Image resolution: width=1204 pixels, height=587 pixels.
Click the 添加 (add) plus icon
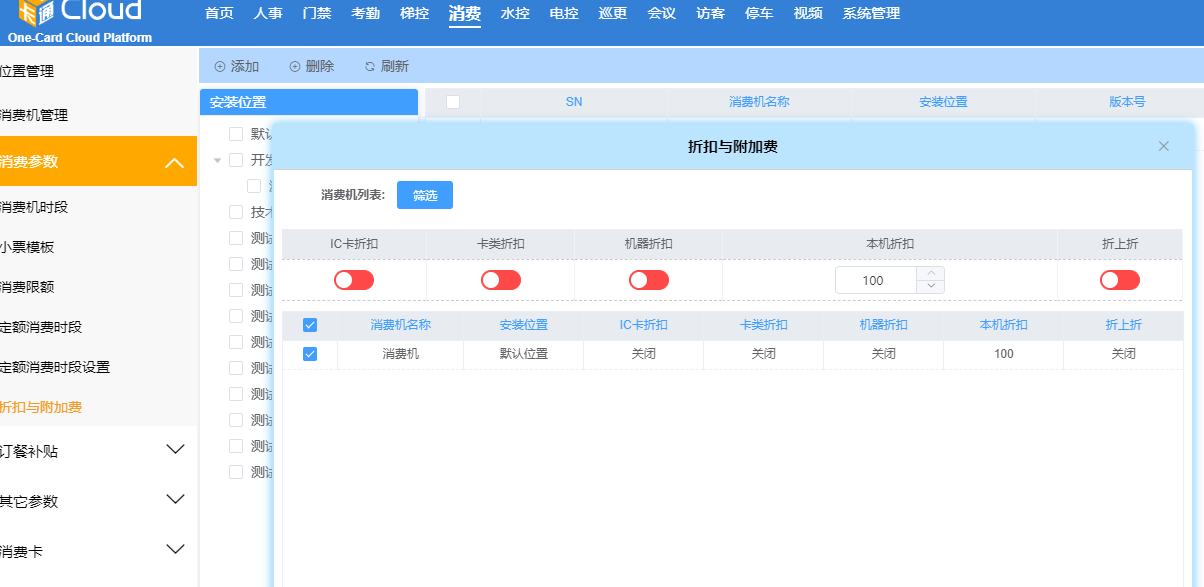pos(220,67)
